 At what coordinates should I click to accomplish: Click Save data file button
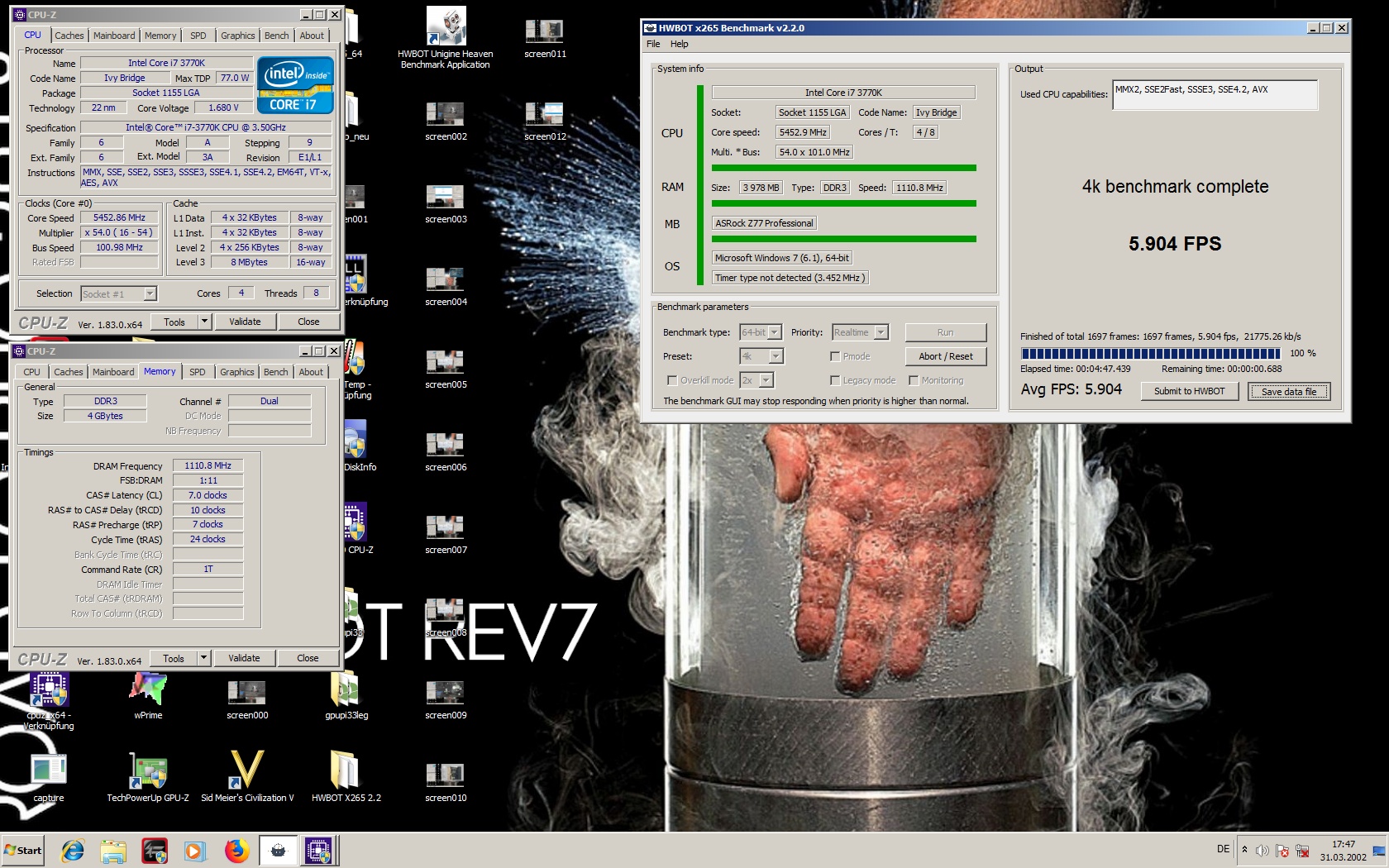(x=1289, y=391)
